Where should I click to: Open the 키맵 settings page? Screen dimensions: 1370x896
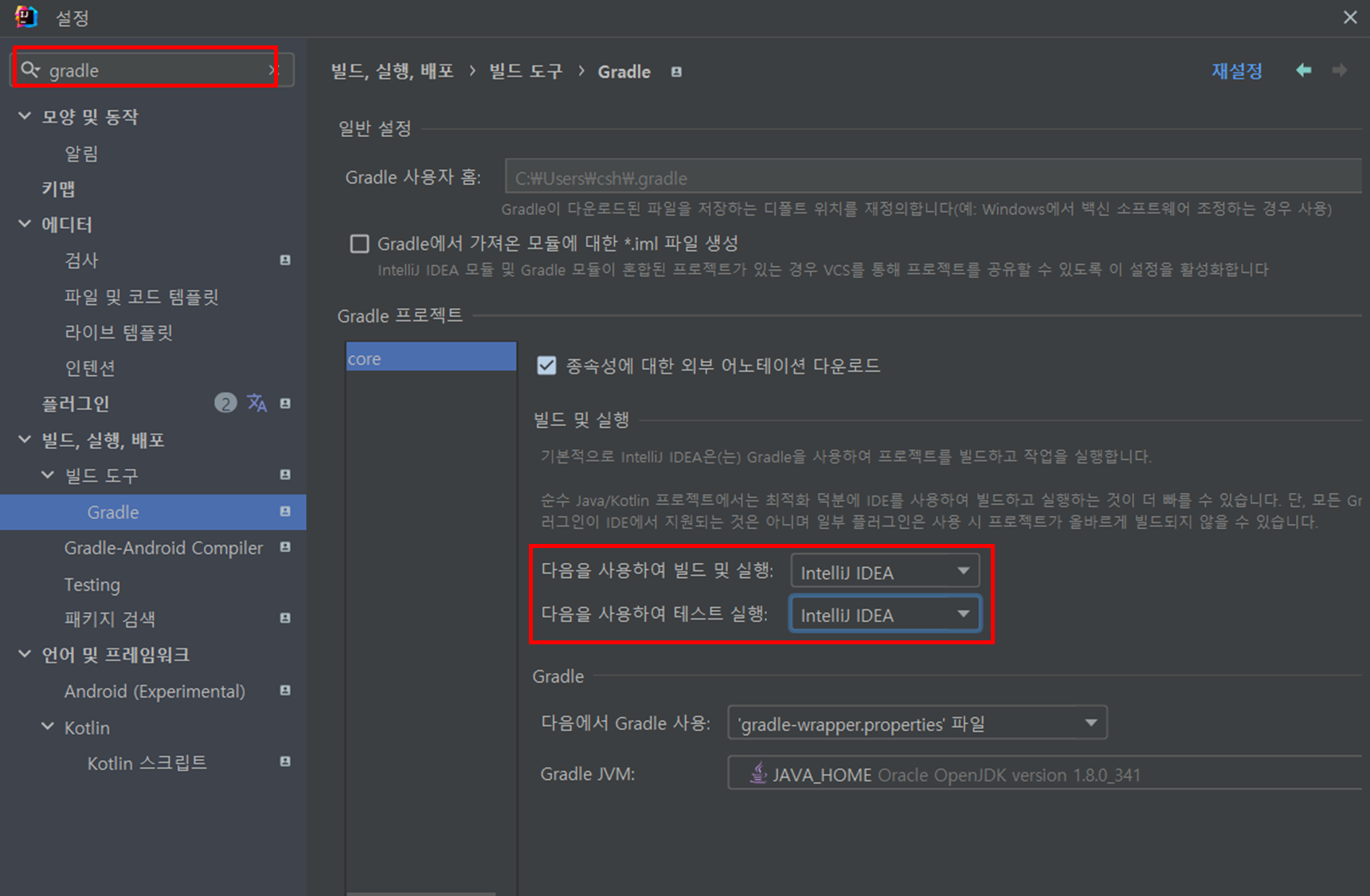[x=58, y=189]
